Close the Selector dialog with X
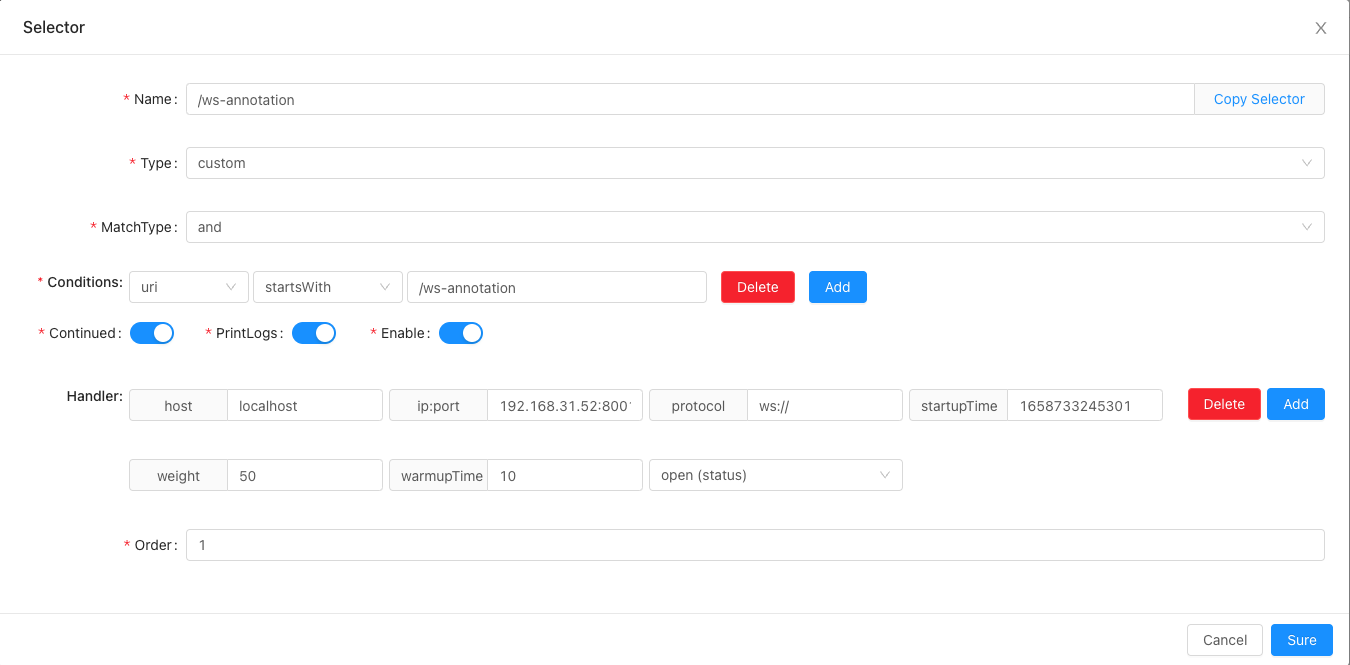The height and width of the screenshot is (665, 1350). pyautogui.click(x=1320, y=28)
